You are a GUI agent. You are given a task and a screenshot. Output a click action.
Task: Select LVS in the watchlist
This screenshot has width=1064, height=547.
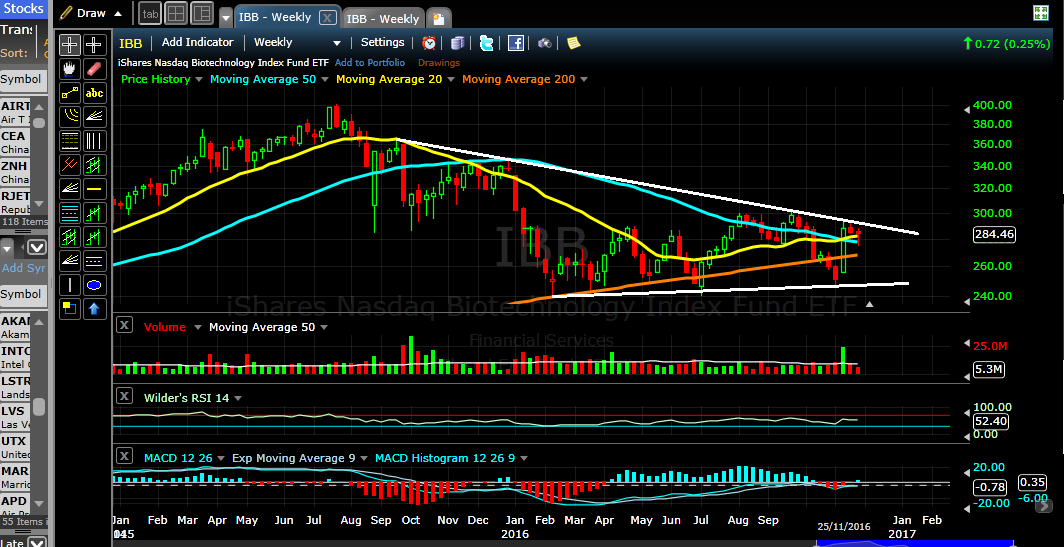[x=15, y=417]
